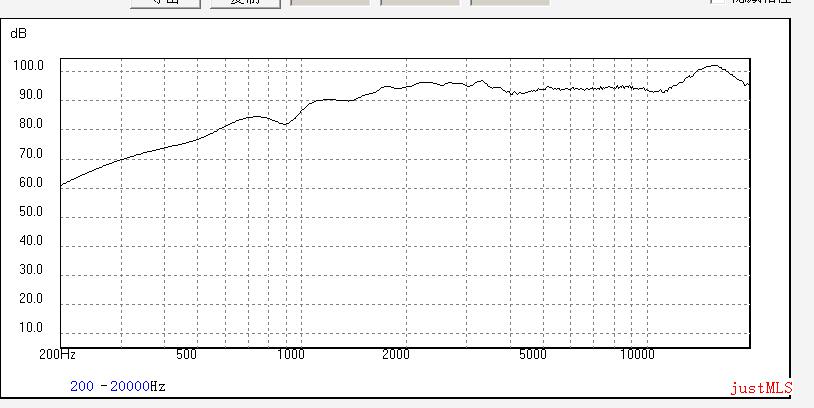Select the 10000 frequency axis label

(x=637, y=355)
